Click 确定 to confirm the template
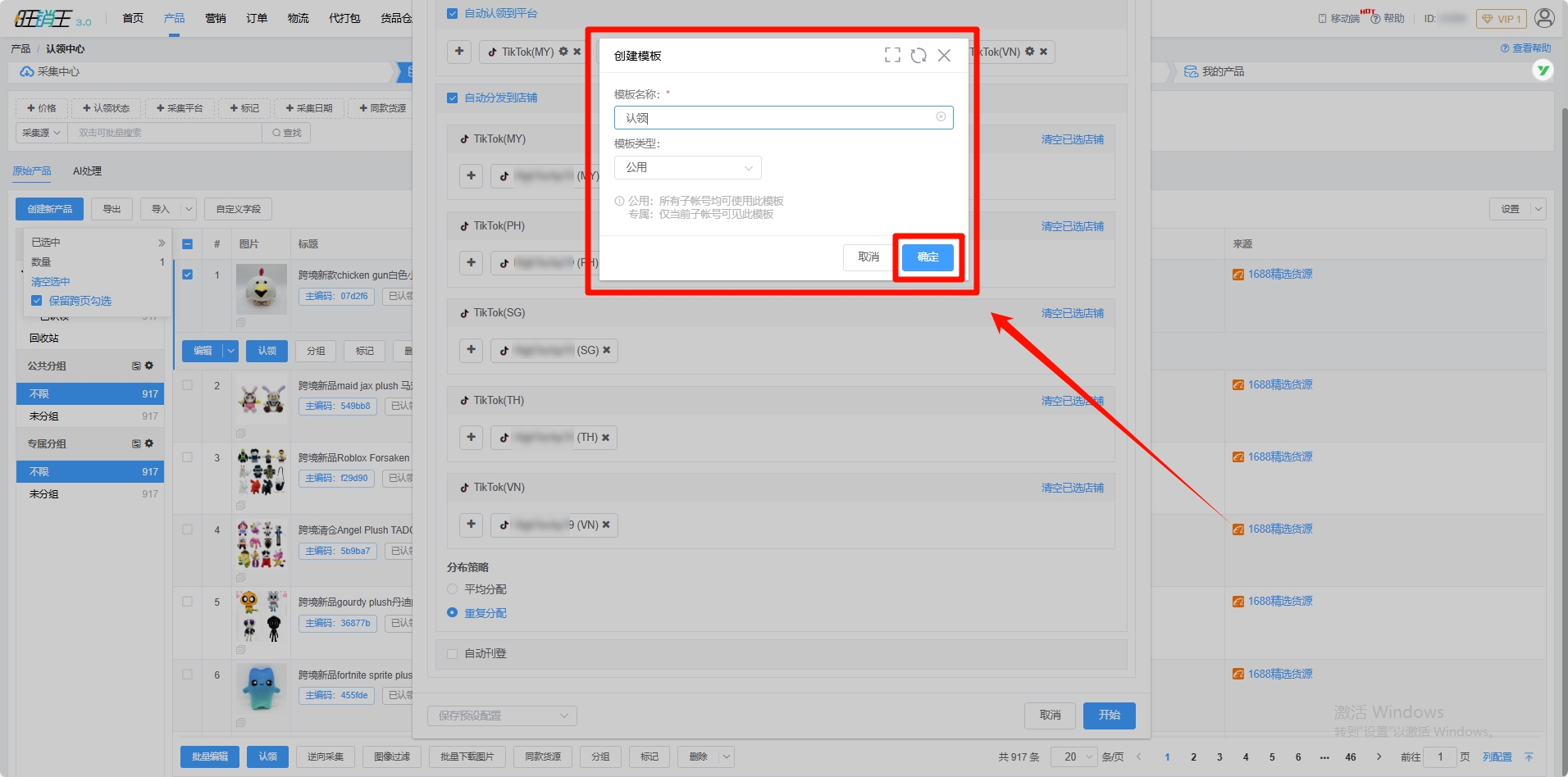Image resolution: width=1568 pixels, height=777 pixels. (928, 257)
